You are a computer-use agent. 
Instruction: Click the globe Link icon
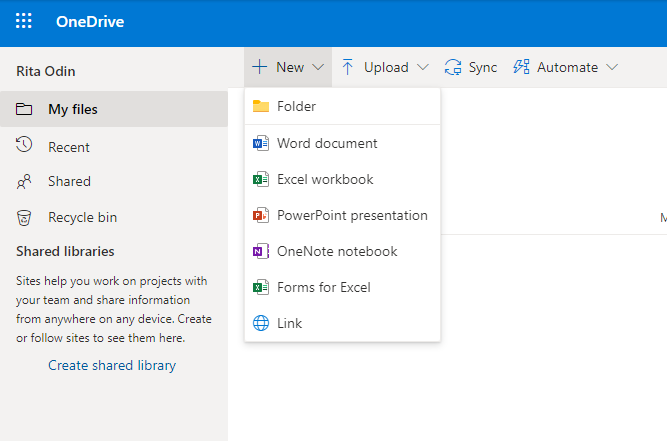(x=261, y=323)
